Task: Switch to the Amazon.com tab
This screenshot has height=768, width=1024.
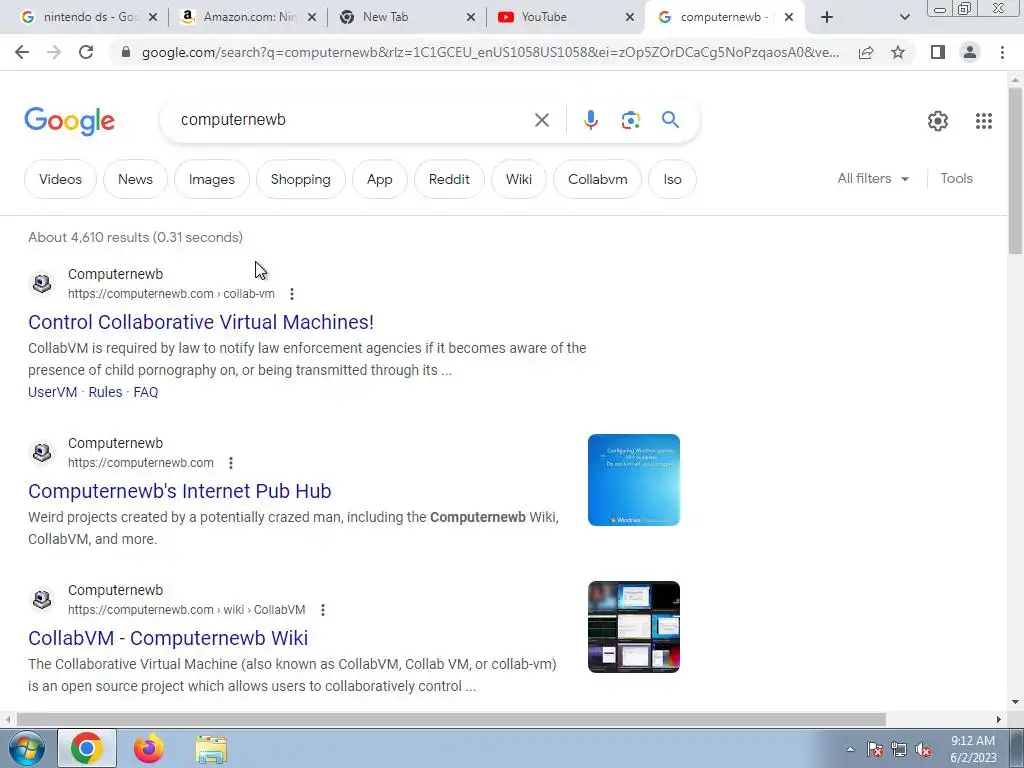Action: click(249, 17)
